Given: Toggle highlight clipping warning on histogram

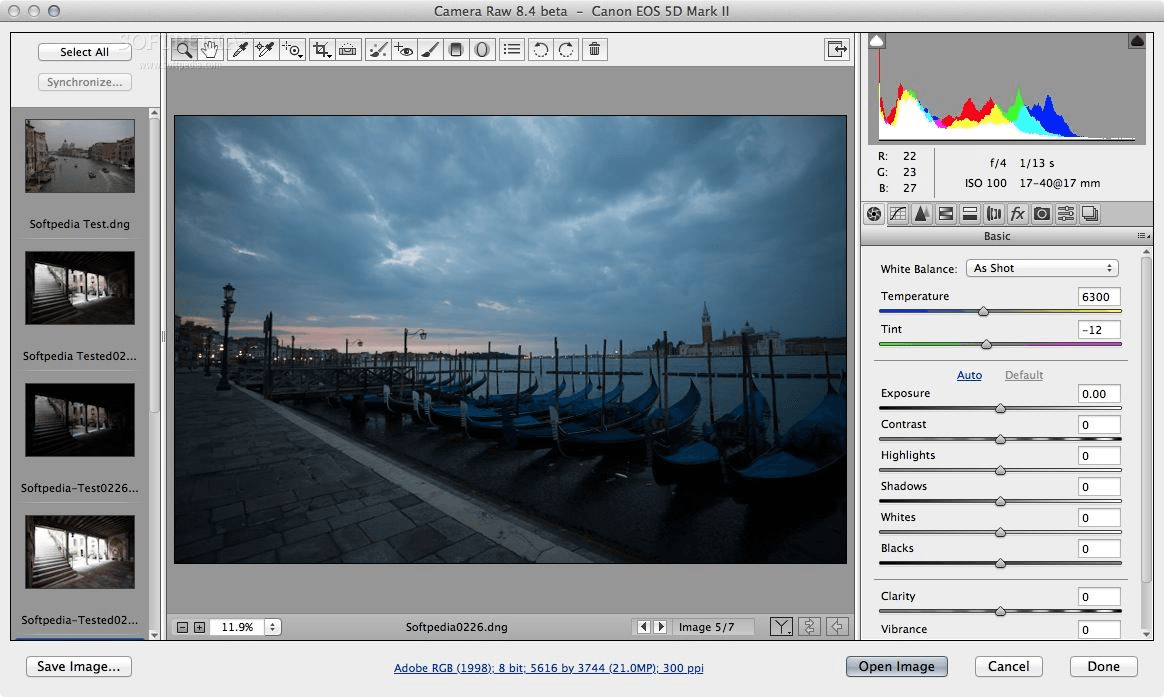Looking at the screenshot, I should [1137, 40].
